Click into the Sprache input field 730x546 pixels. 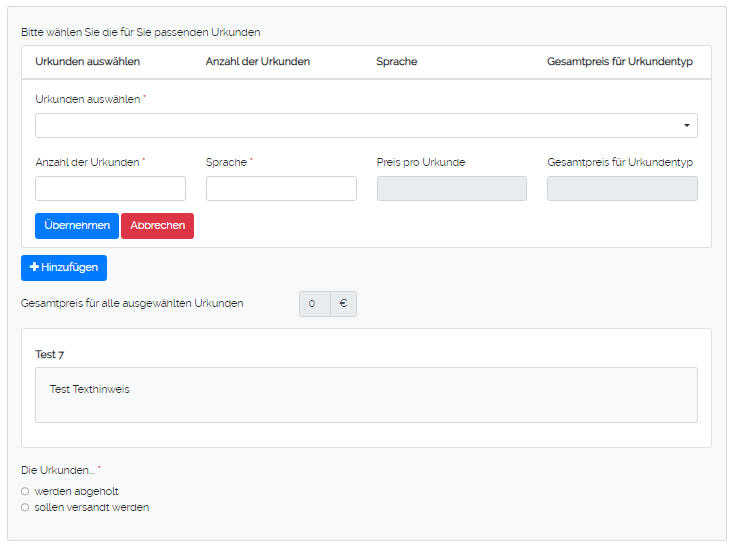click(x=281, y=189)
